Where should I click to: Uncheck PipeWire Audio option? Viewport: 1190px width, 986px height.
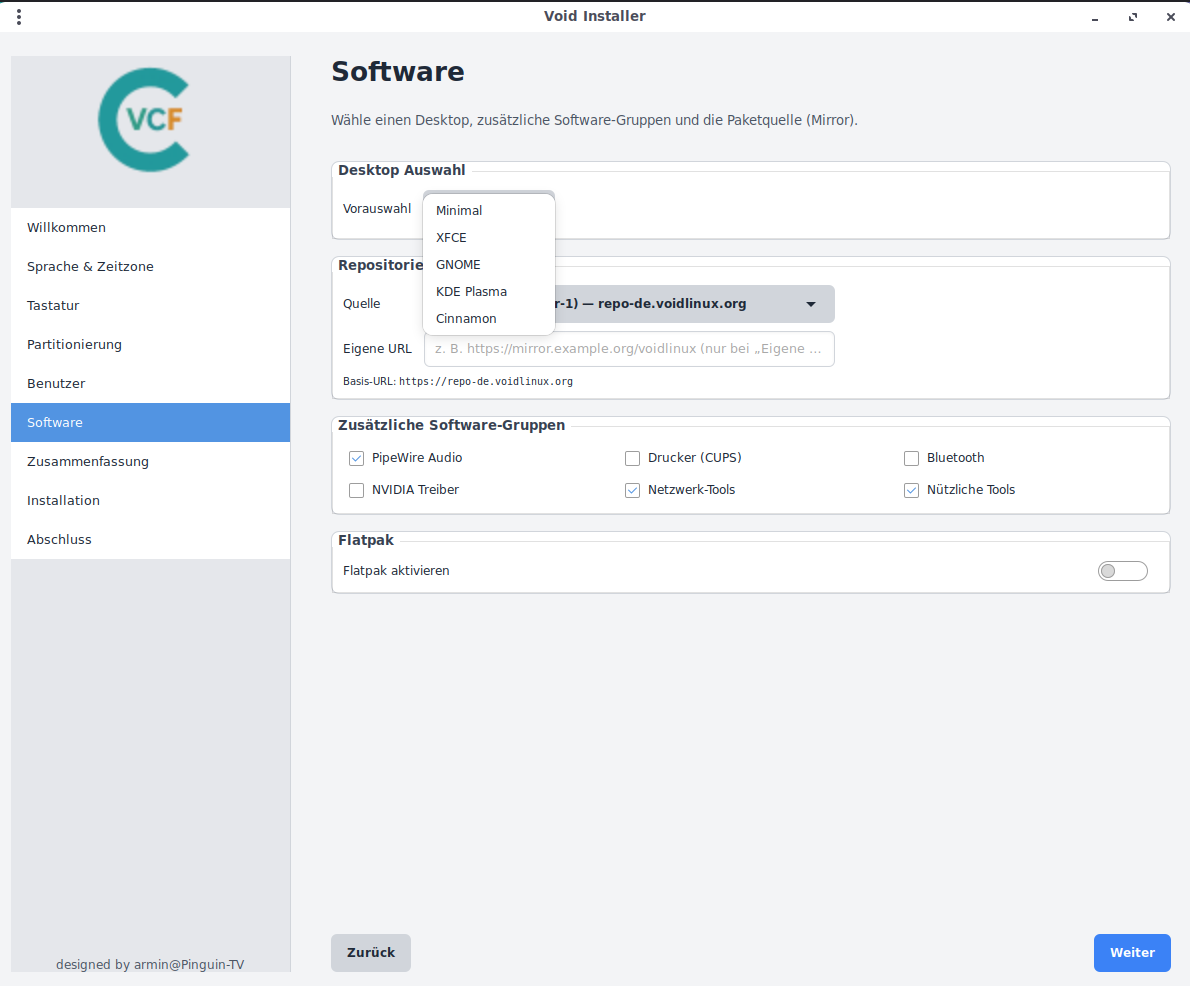pos(356,458)
